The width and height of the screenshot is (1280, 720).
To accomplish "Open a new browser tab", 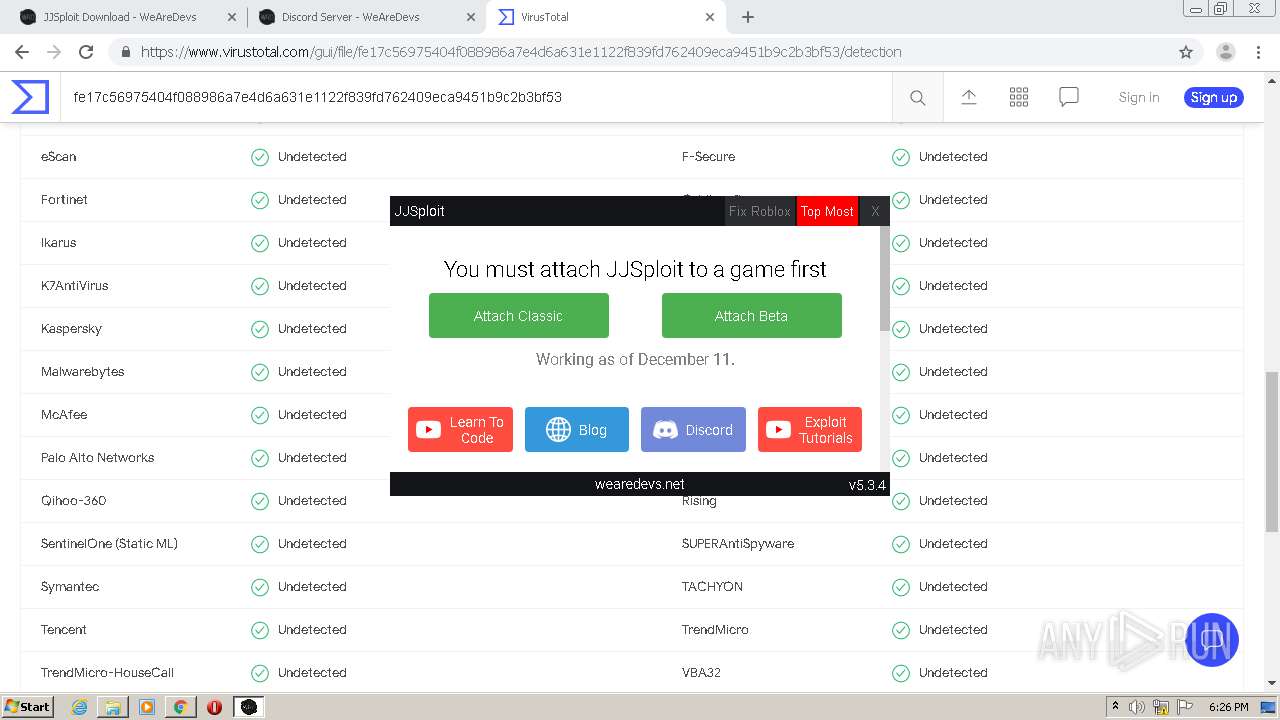I will tap(748, 17).
